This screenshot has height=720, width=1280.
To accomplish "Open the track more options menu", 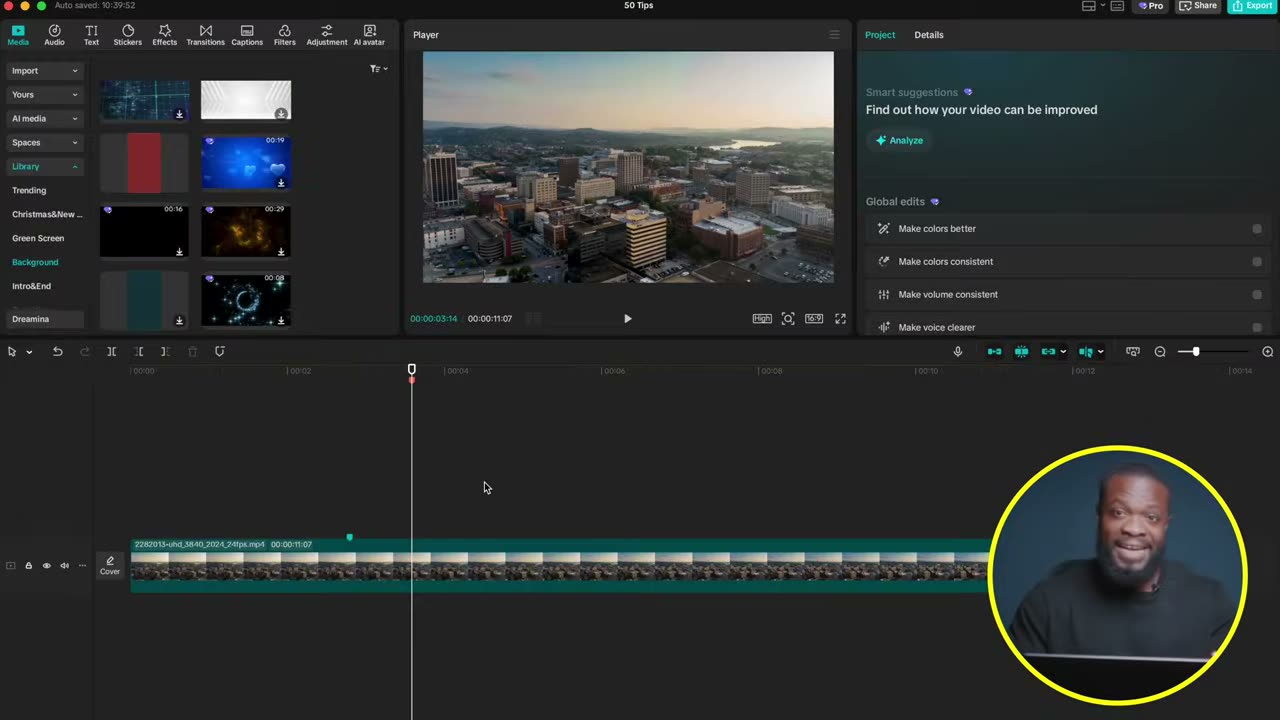I will tap(82, 566).
